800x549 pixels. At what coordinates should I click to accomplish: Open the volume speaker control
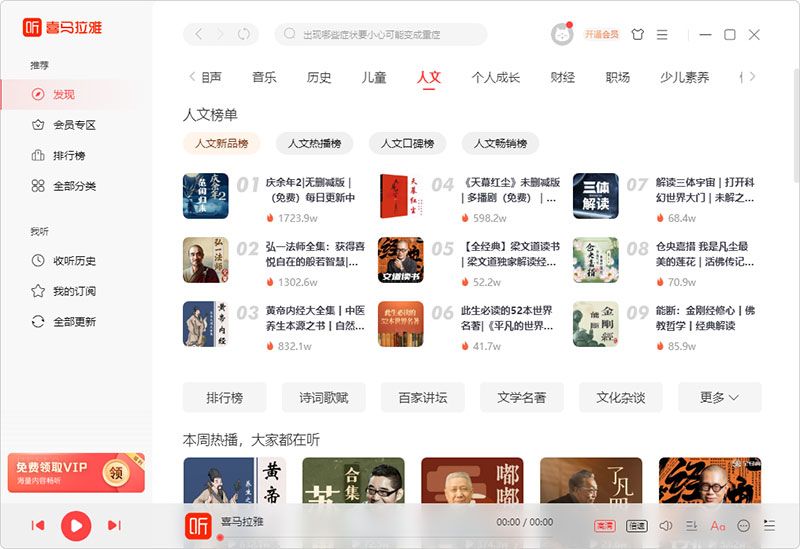point(666,525)
